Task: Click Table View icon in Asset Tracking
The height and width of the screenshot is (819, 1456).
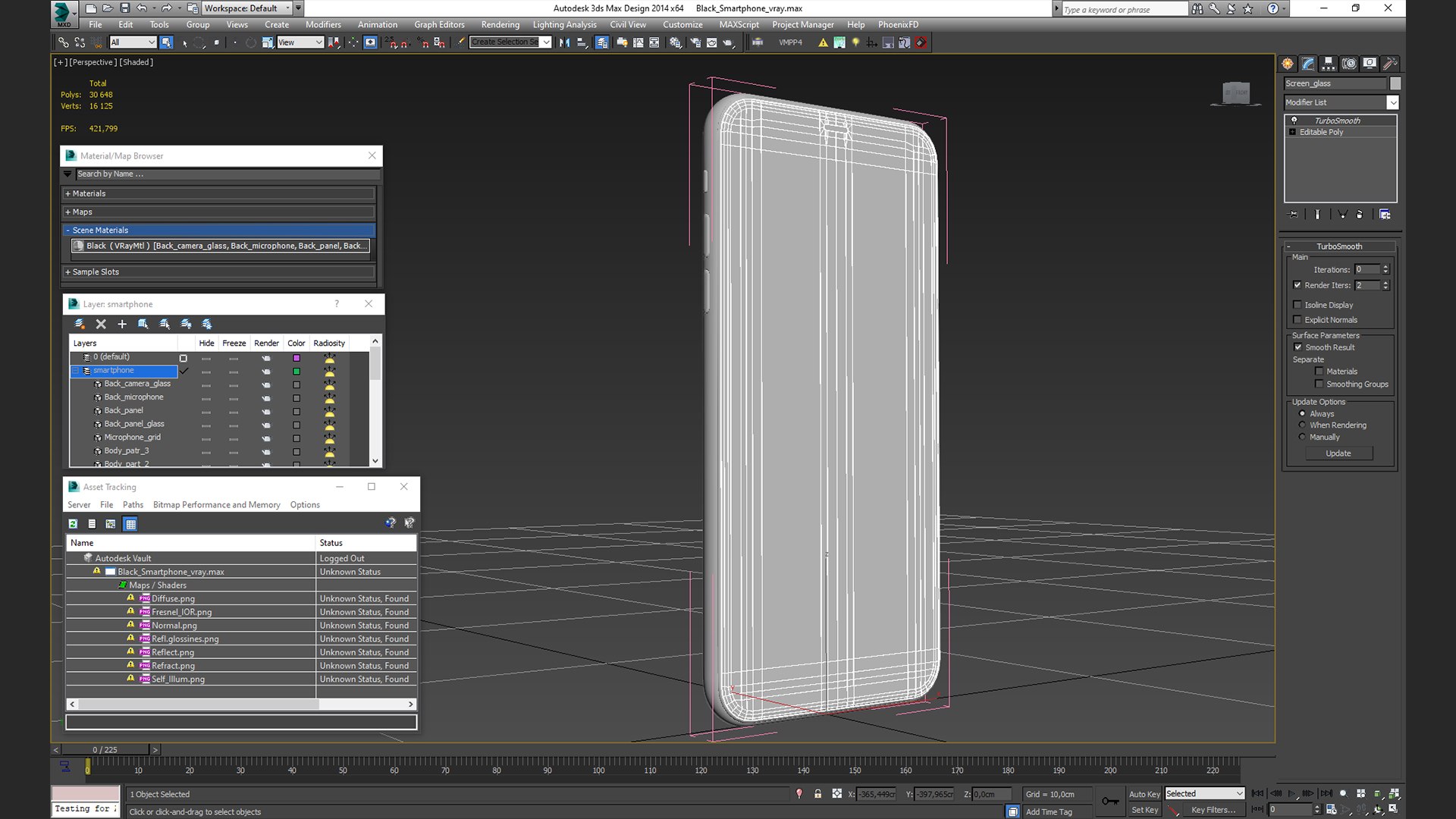Action: (x=130, y=524)
